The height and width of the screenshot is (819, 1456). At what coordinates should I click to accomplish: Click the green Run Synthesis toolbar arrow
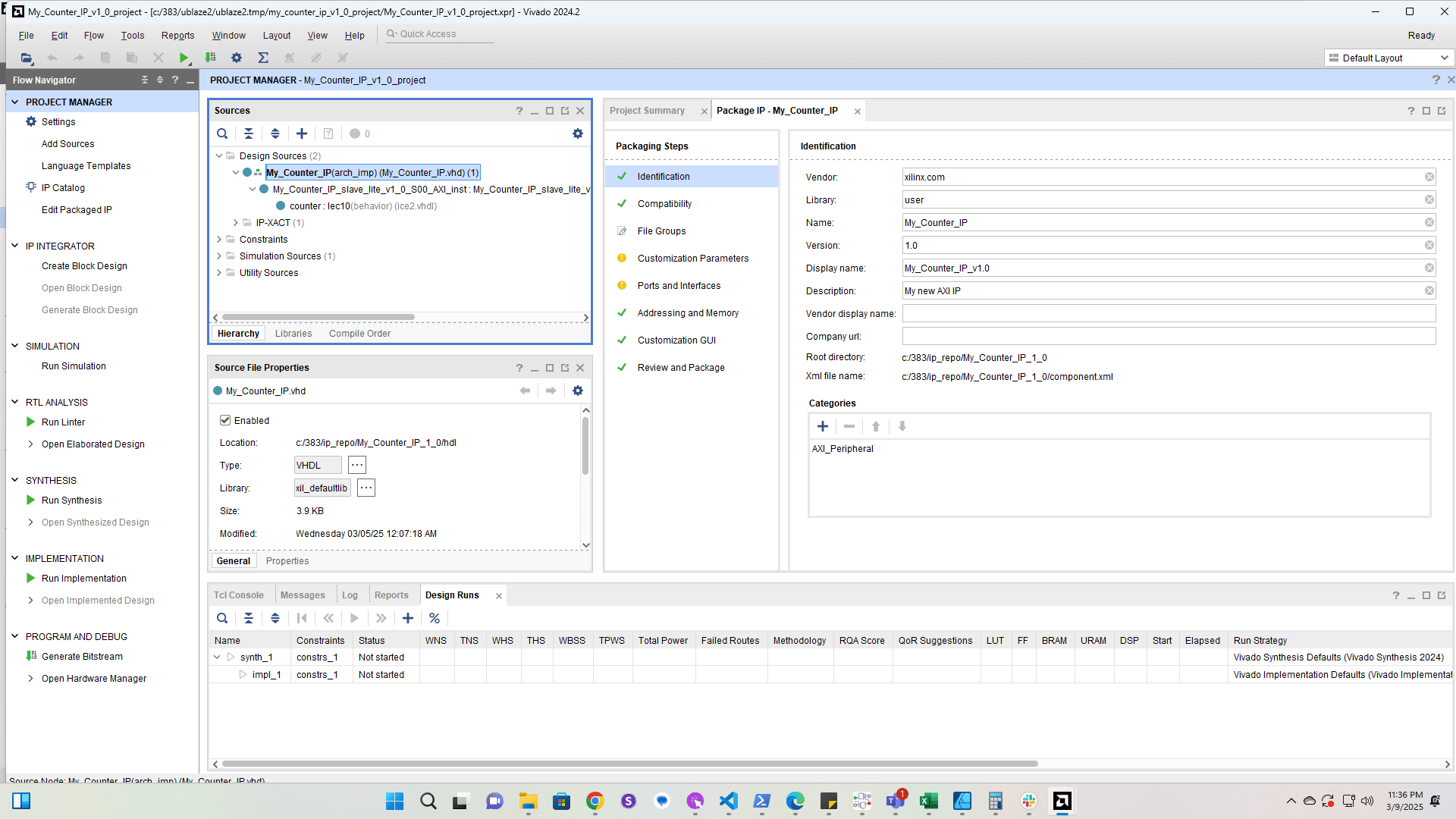point(184,58)
